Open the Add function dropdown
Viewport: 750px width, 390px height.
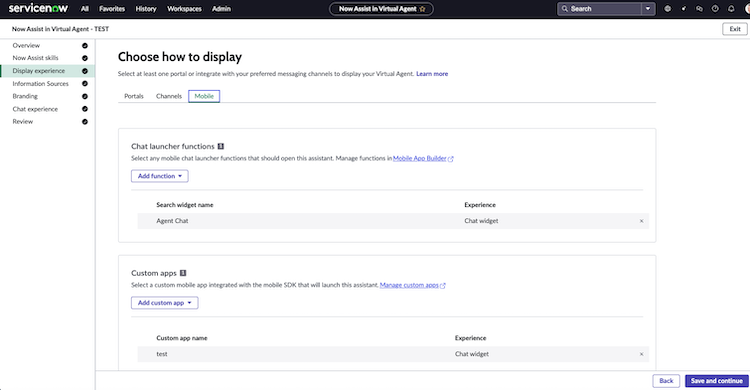[x=160, y=176]
